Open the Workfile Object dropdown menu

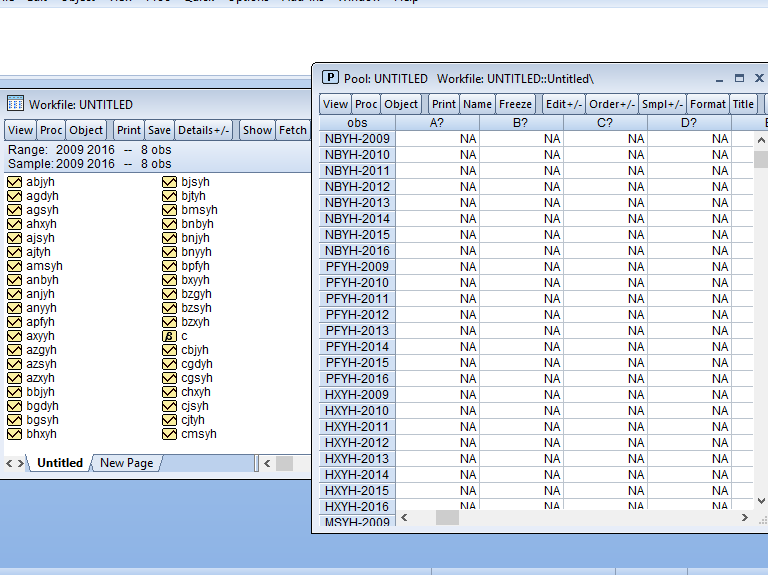click(x=86, y=130)
